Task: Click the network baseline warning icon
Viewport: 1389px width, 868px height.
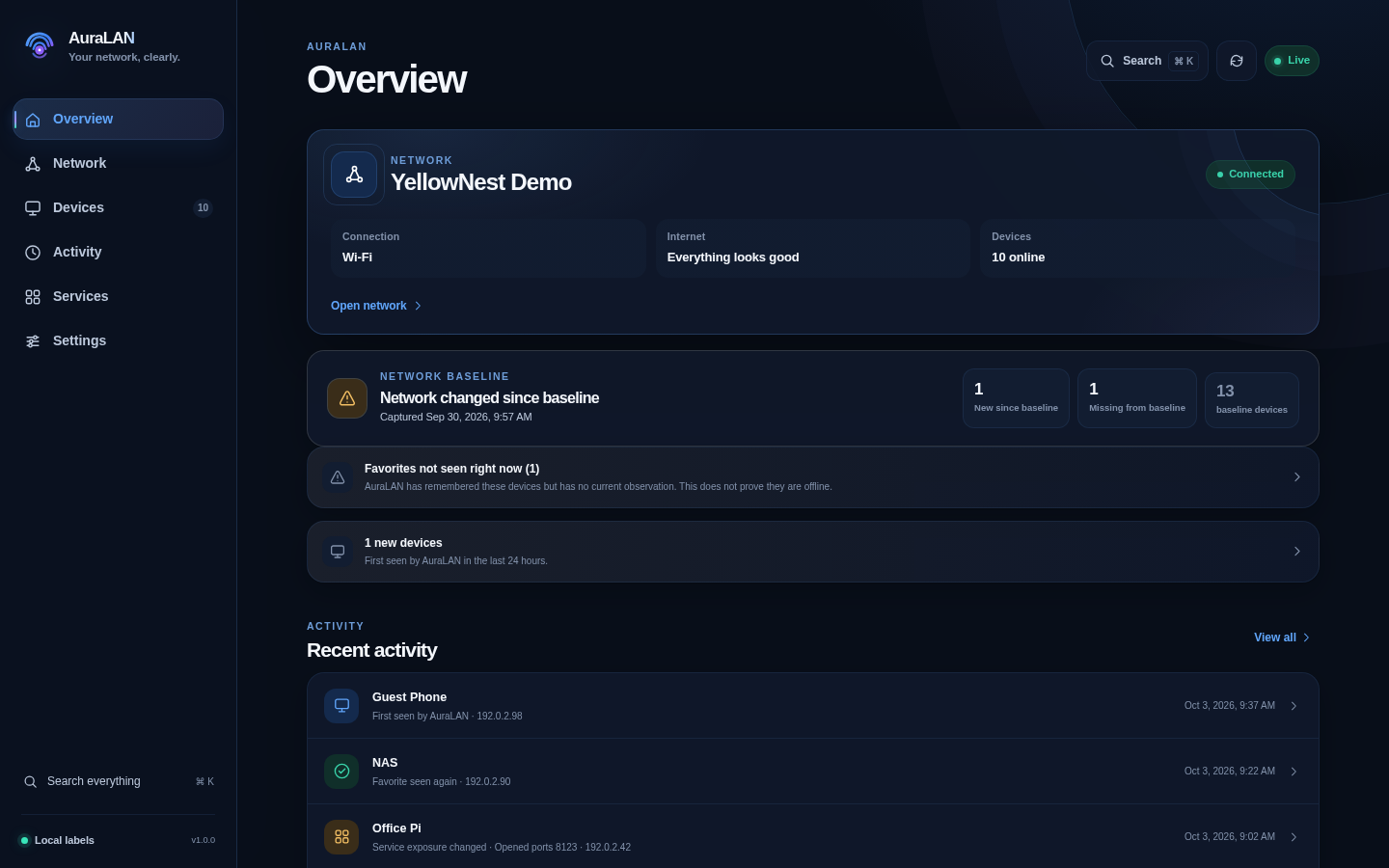Action: pos(347,398)
